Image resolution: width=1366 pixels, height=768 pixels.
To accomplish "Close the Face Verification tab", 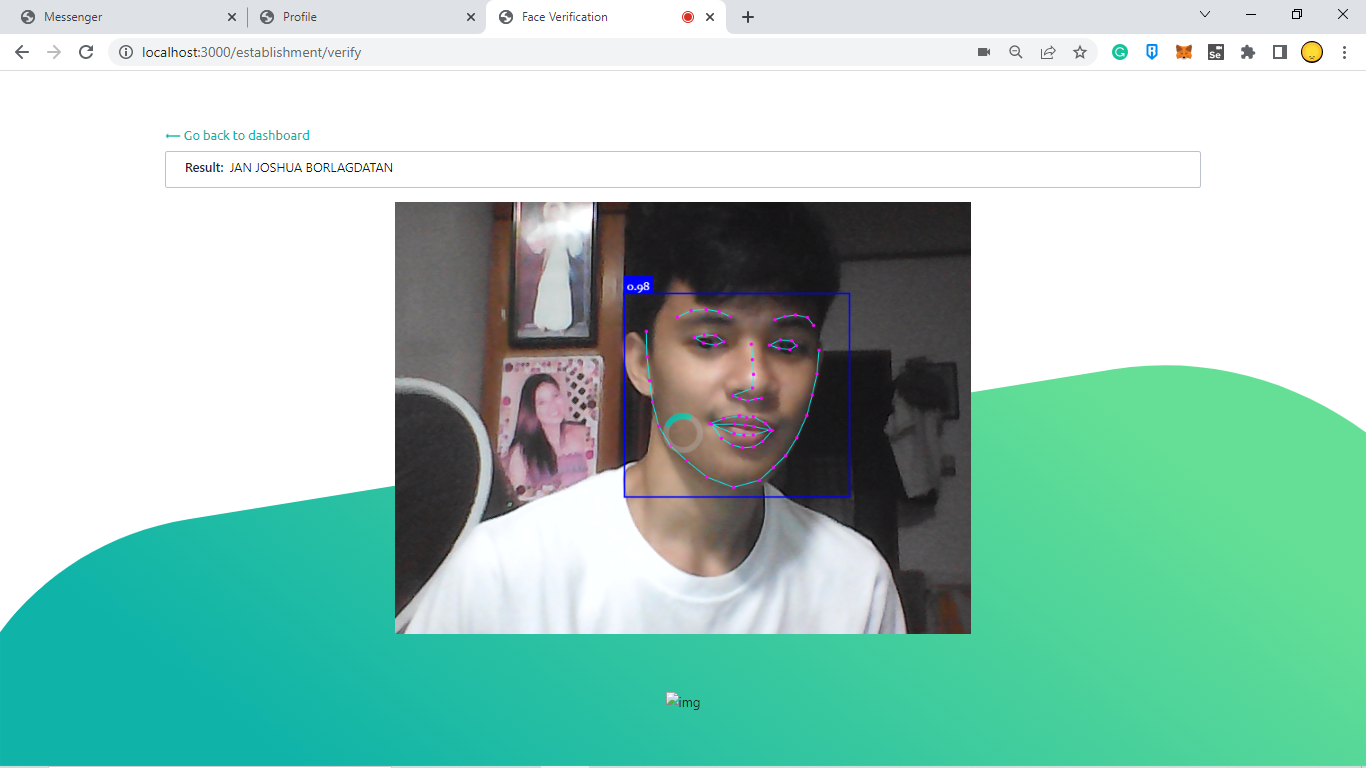I will click(710, 17).
